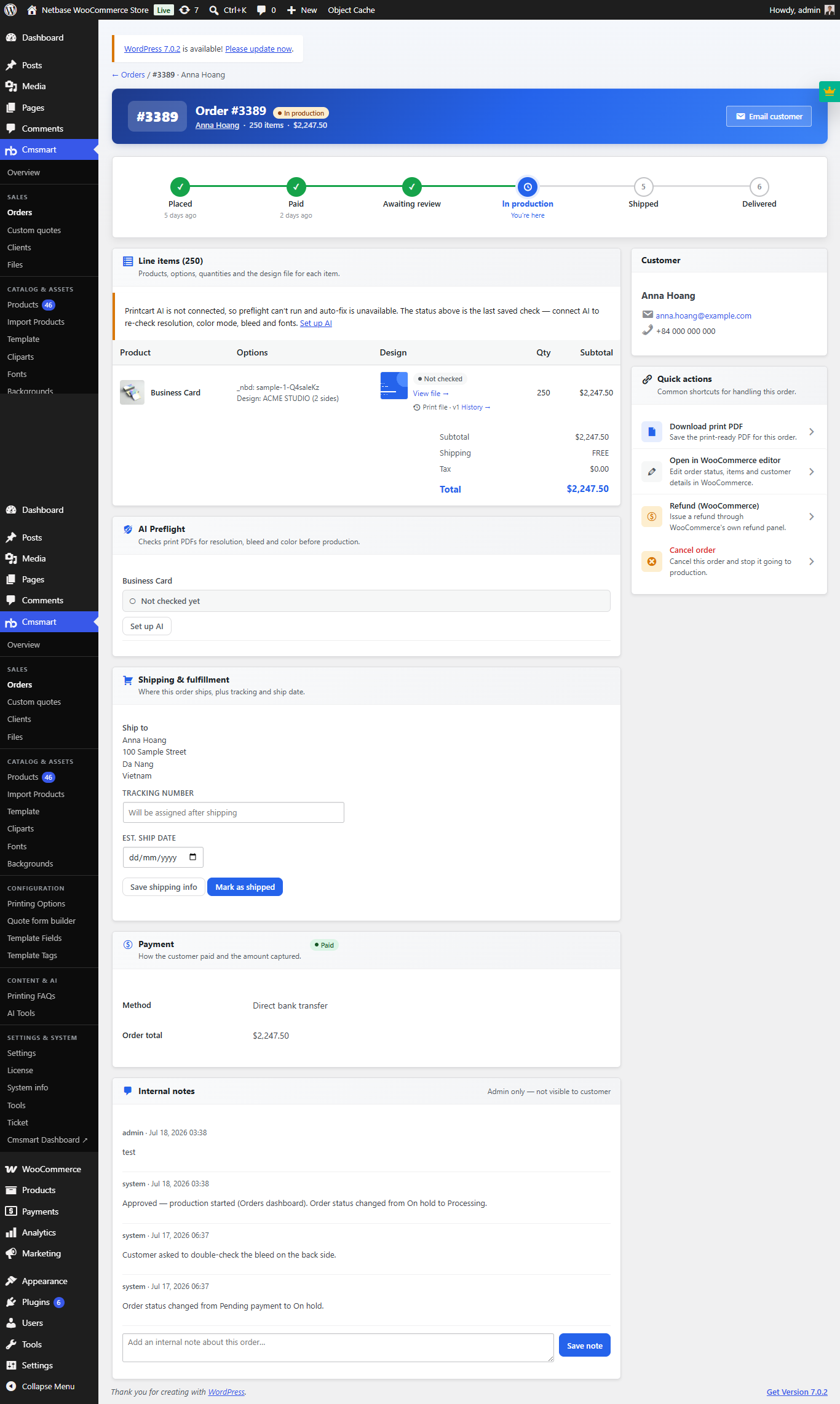Click the green crown badge

pos(830,91)
